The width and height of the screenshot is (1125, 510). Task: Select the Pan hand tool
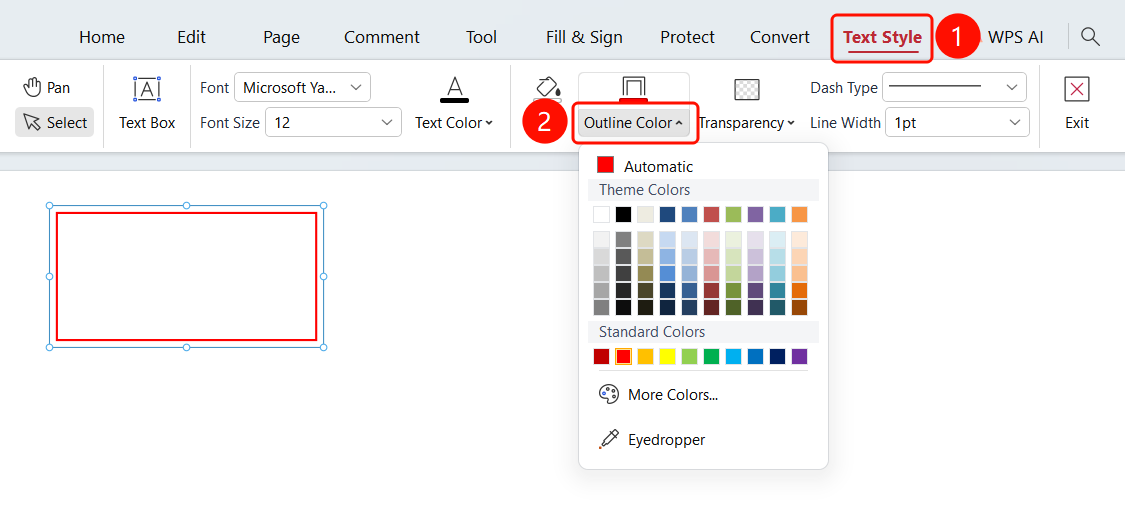point(47,88)
